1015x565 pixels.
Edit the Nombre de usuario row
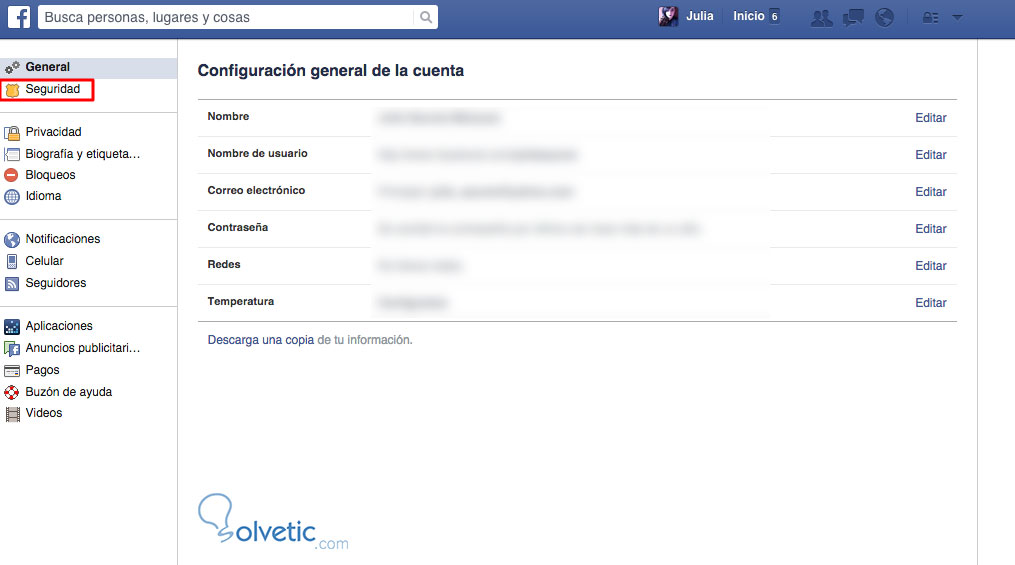click(930, 155)
